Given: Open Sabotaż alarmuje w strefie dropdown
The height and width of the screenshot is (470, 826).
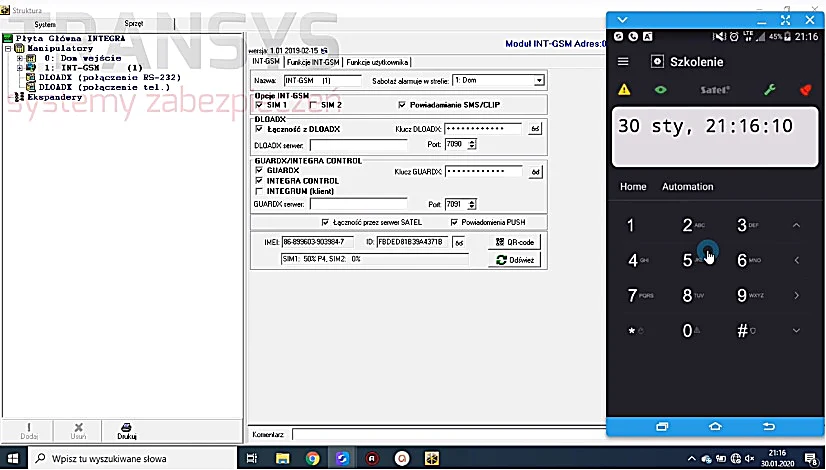Looking at the screenshot, I should pos(538,81).
